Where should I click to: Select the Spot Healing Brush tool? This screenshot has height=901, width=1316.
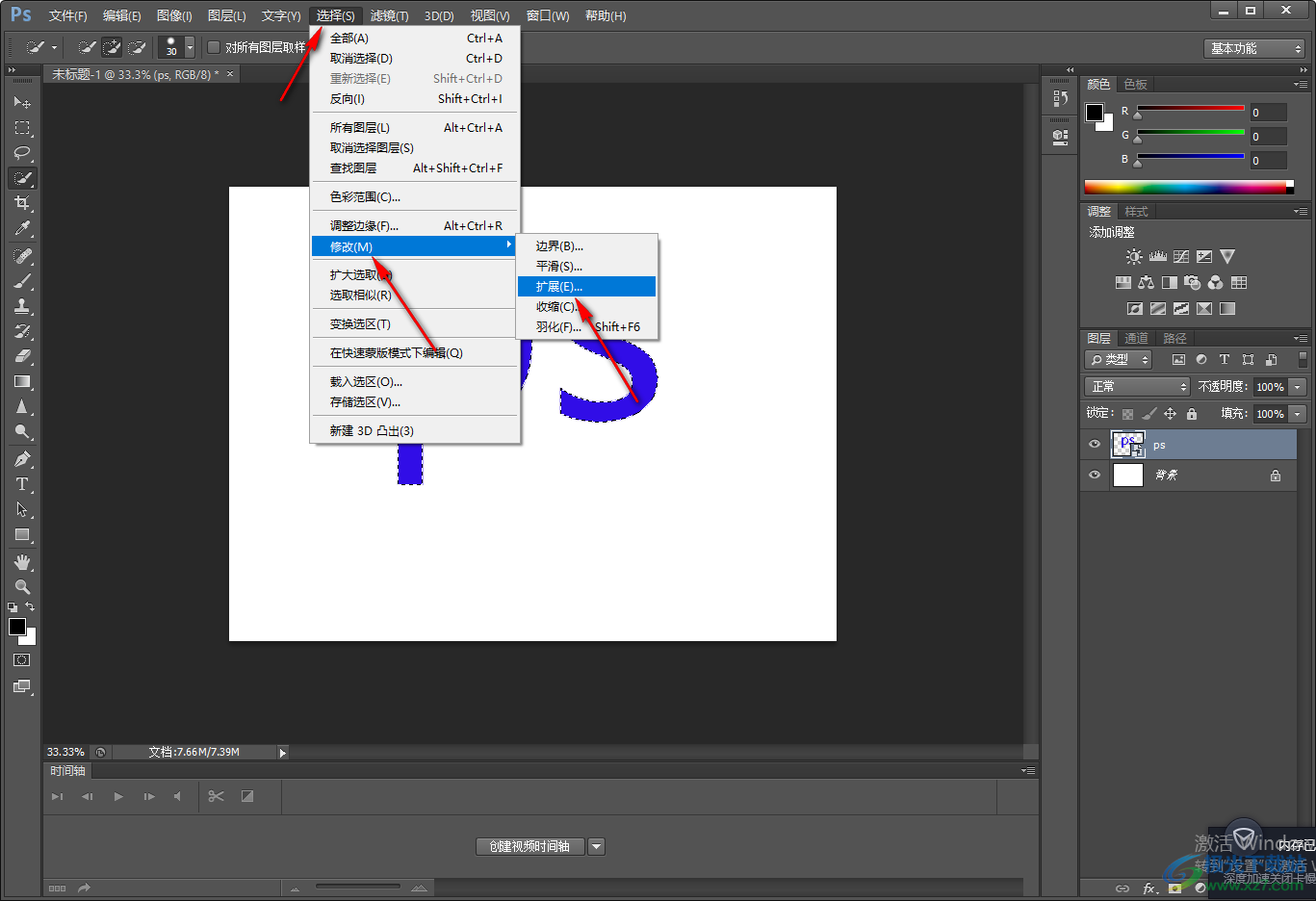click(22, 256)
